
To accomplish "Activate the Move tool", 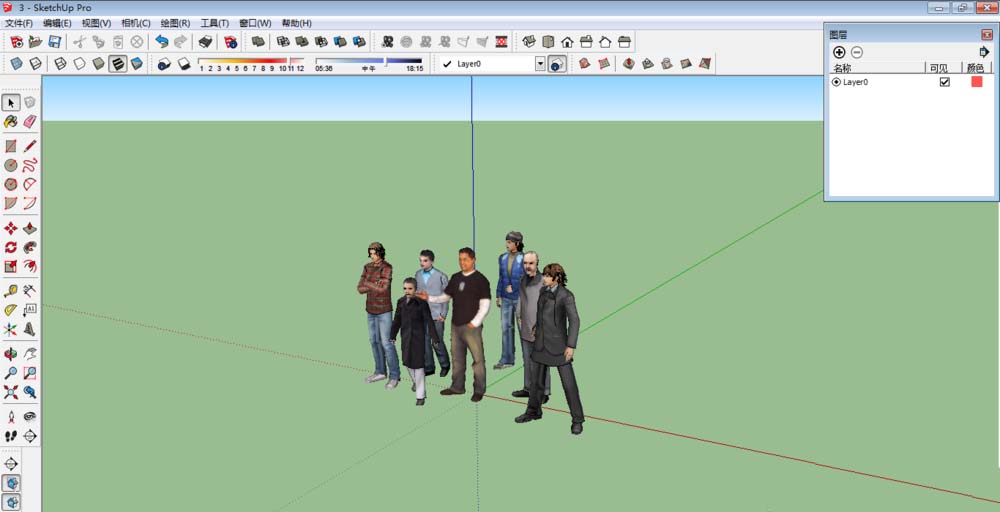I will pyautogui.click(x=11, y=228).
